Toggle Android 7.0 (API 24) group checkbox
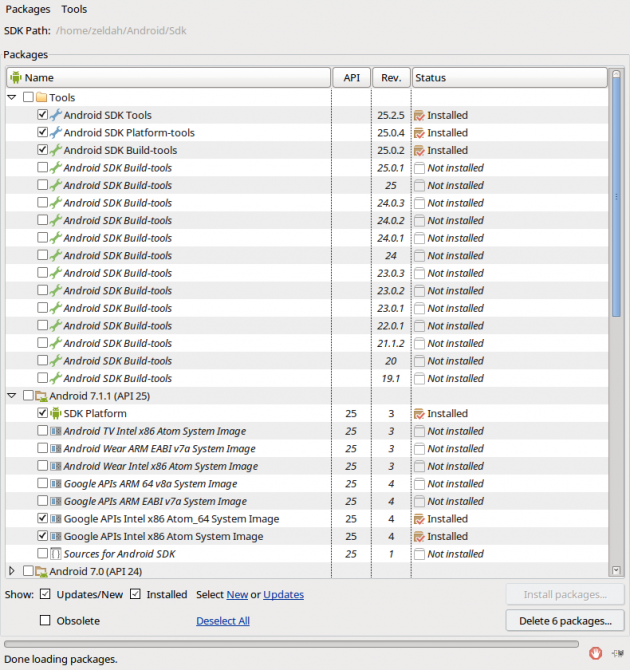This screenshot has width=630, height=670. pyautogui.click(x=28, y=571)
